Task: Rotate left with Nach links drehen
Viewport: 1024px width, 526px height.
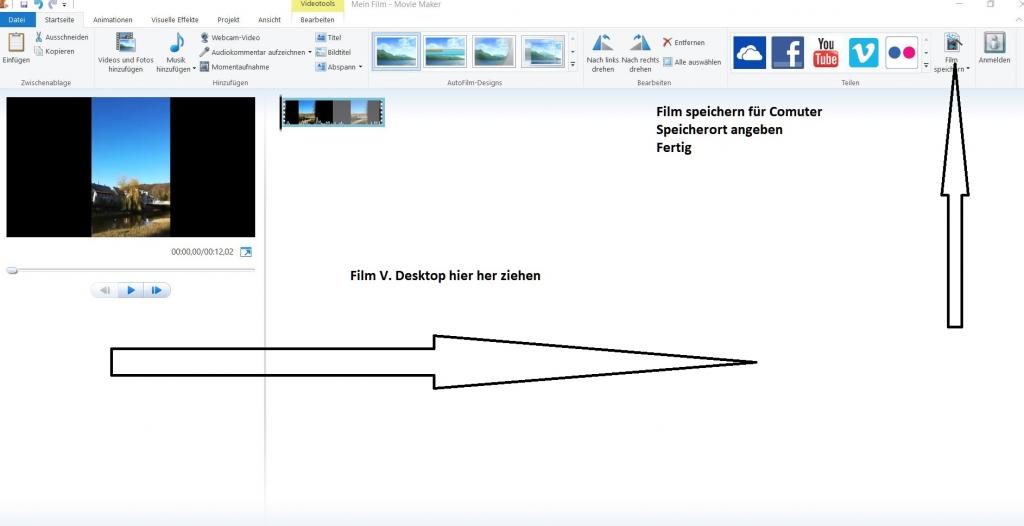Action: [x=602, y=43]
